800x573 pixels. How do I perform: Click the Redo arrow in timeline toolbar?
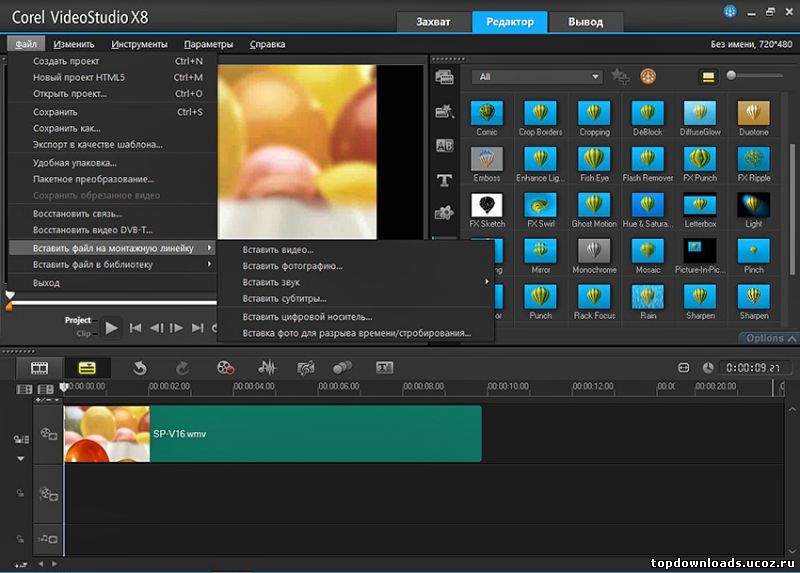[182, 367]
